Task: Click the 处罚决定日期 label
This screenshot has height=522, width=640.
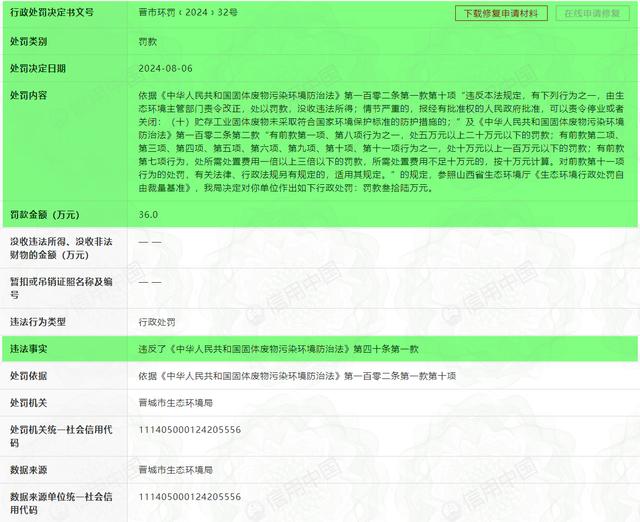Action: click(x=38, y=68)
